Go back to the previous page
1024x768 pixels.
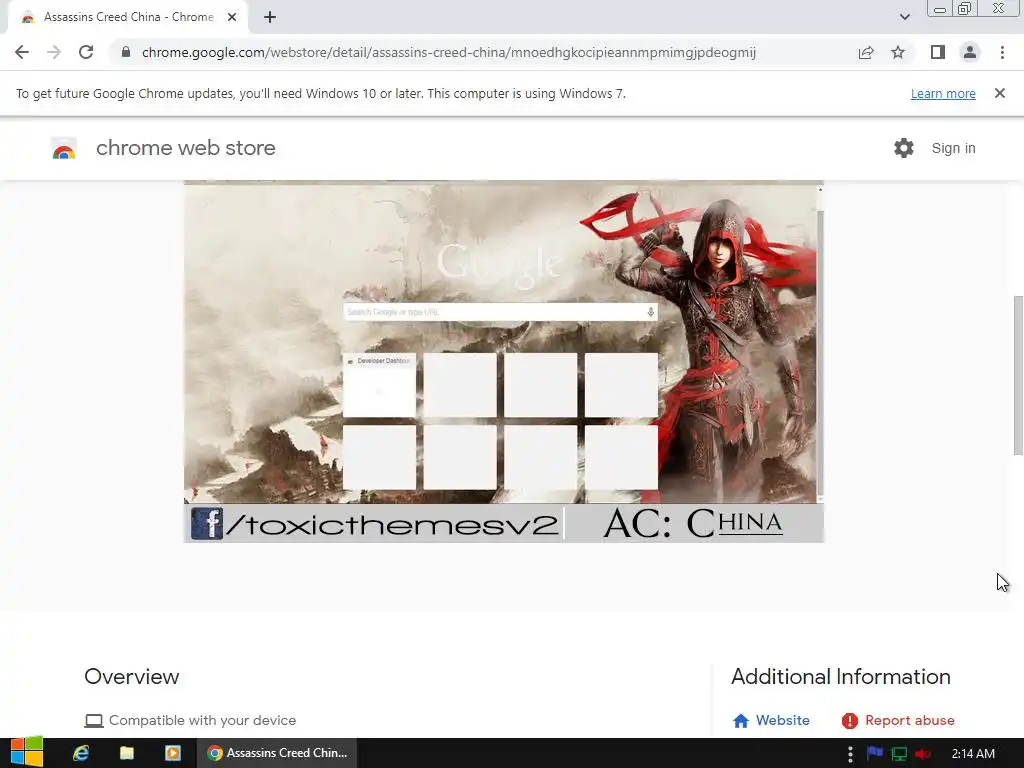tap(22, 52)
